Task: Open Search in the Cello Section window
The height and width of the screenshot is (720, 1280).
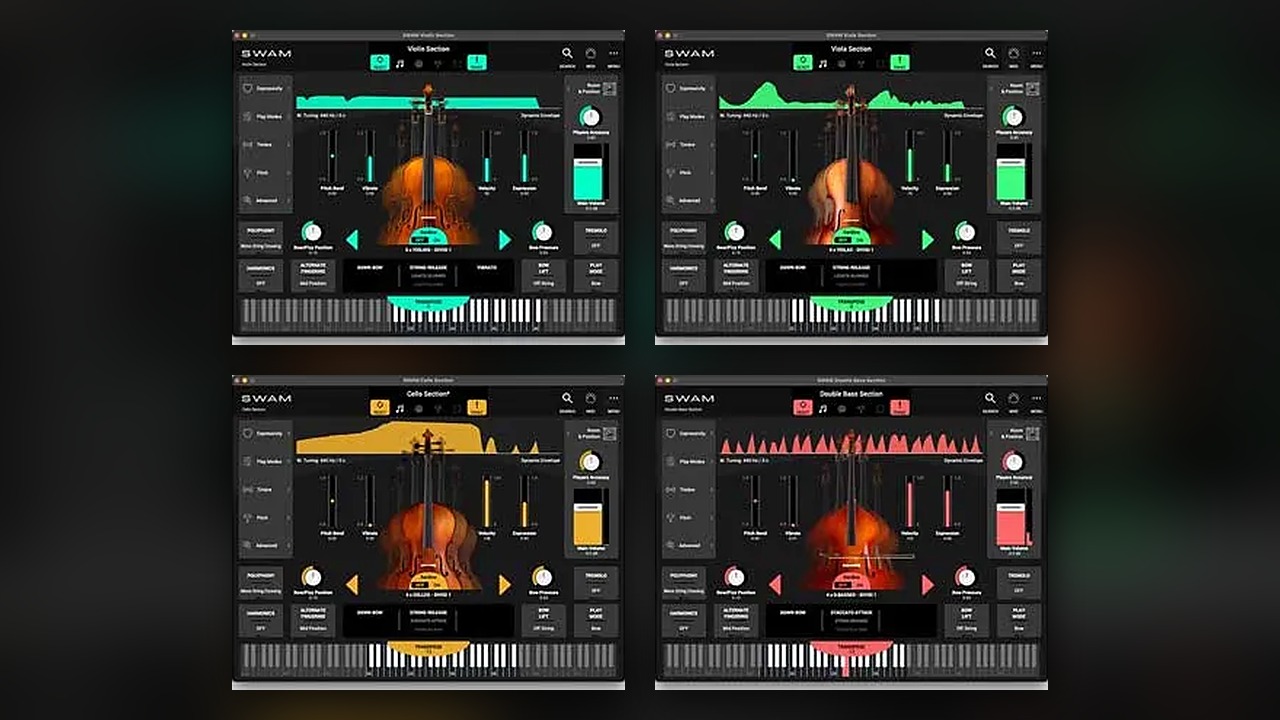Action: [x=567, y=399]
